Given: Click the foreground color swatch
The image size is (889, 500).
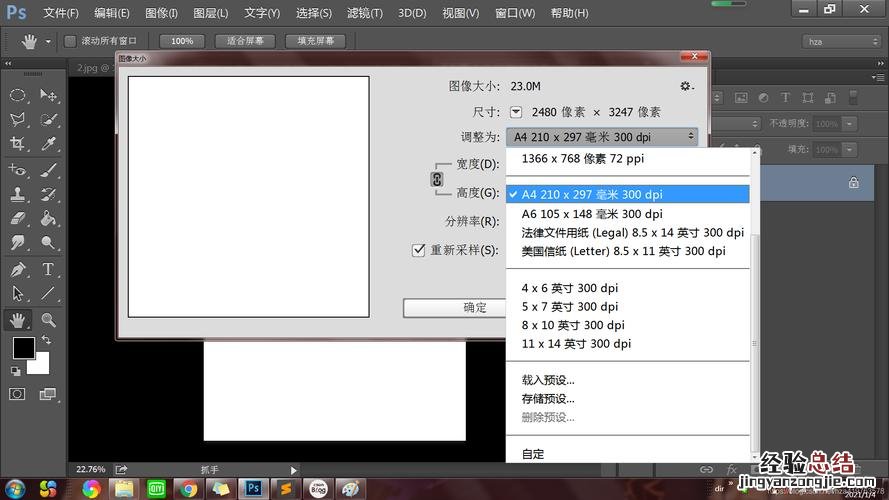Looking at the screenshot, I should coord(22,348).
